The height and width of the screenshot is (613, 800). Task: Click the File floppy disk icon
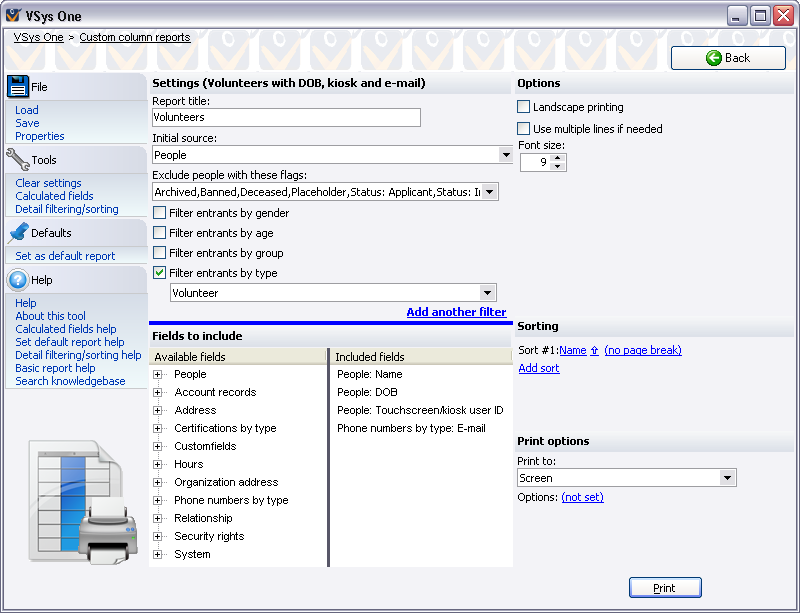(x=18, y=87)
